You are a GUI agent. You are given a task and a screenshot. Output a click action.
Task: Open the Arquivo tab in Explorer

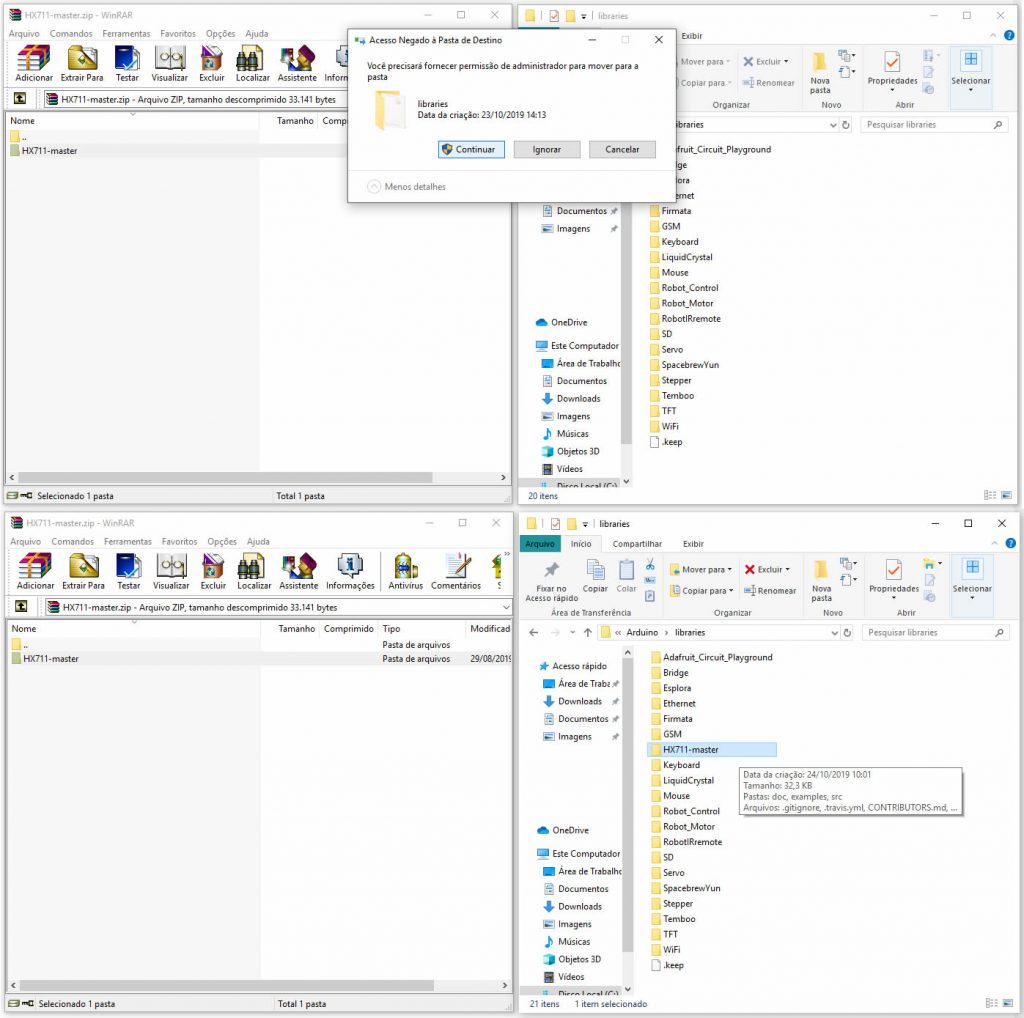tap(540, 543)
